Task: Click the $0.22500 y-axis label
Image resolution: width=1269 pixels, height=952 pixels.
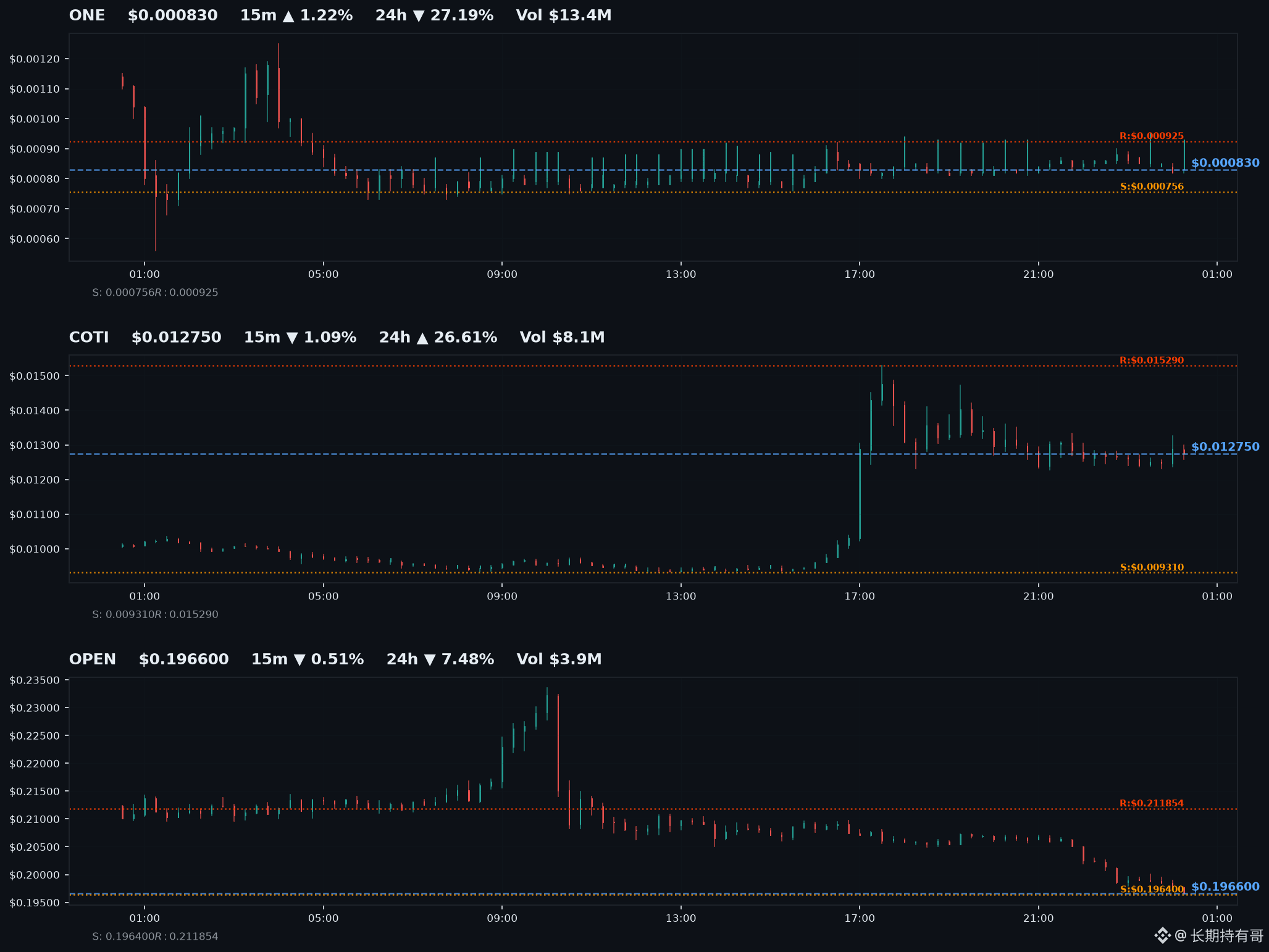Action: point(35,737)
